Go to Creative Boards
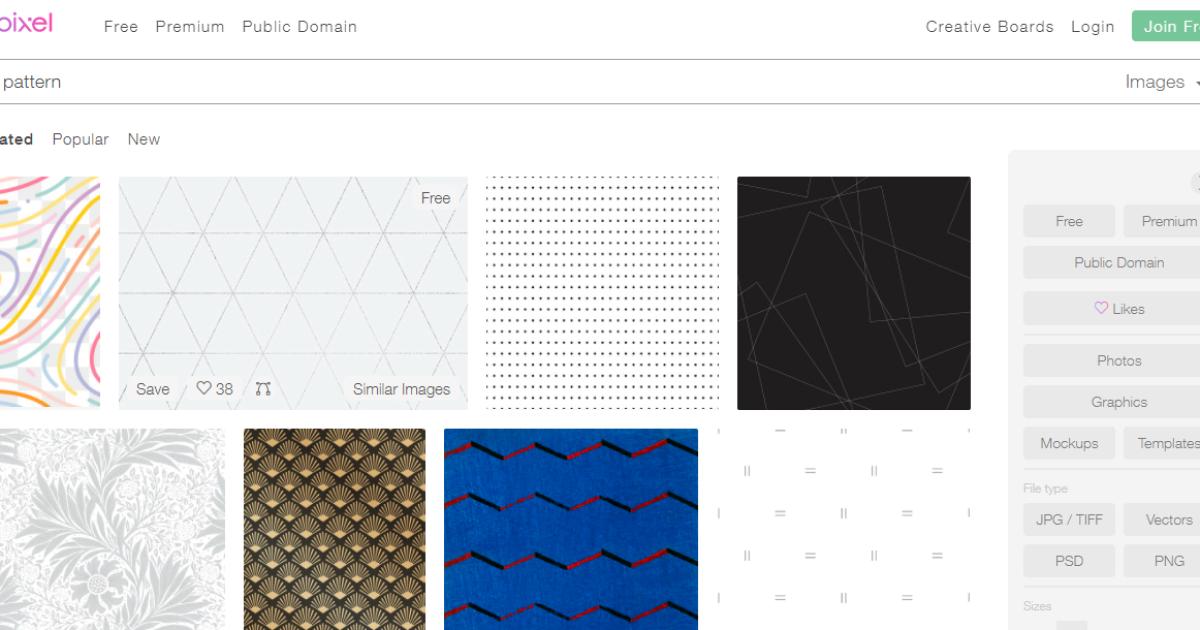 click(989, 27)
